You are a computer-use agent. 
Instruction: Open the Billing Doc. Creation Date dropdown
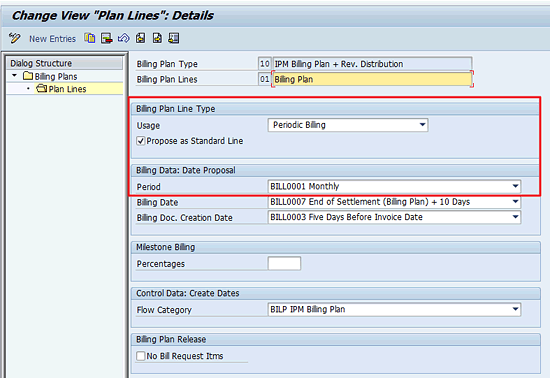(x=394, y=217)
